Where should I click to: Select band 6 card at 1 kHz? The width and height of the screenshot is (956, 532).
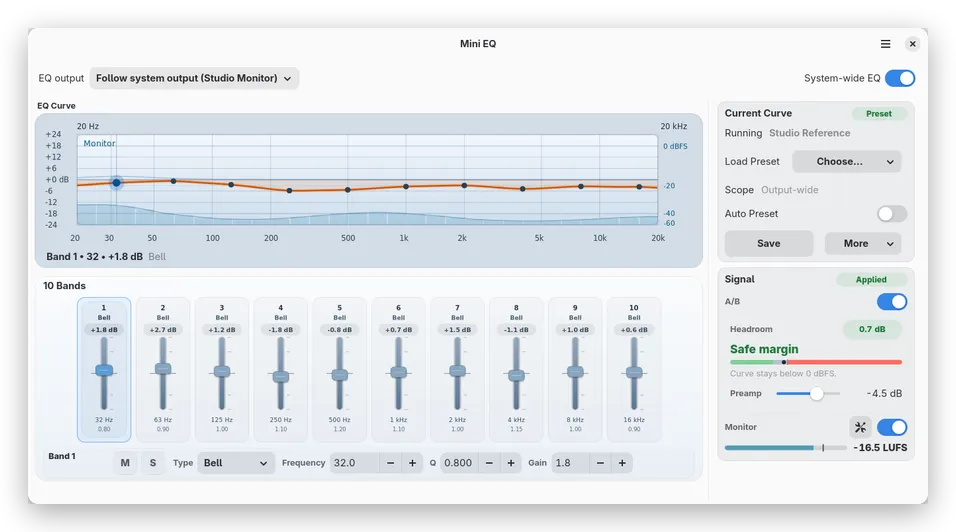pos(399,369)
